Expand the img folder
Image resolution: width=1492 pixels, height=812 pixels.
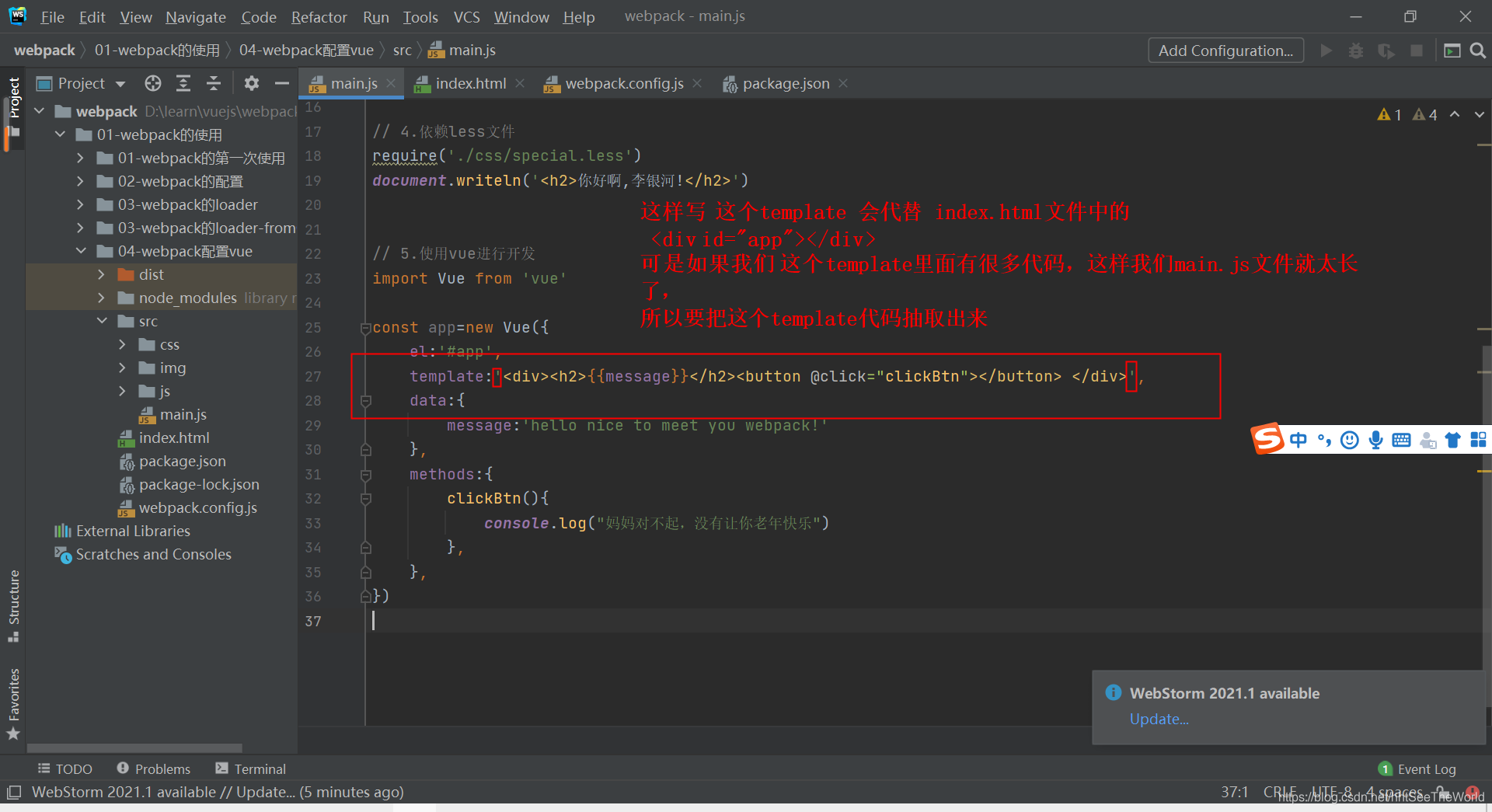[x=122, y=368]
